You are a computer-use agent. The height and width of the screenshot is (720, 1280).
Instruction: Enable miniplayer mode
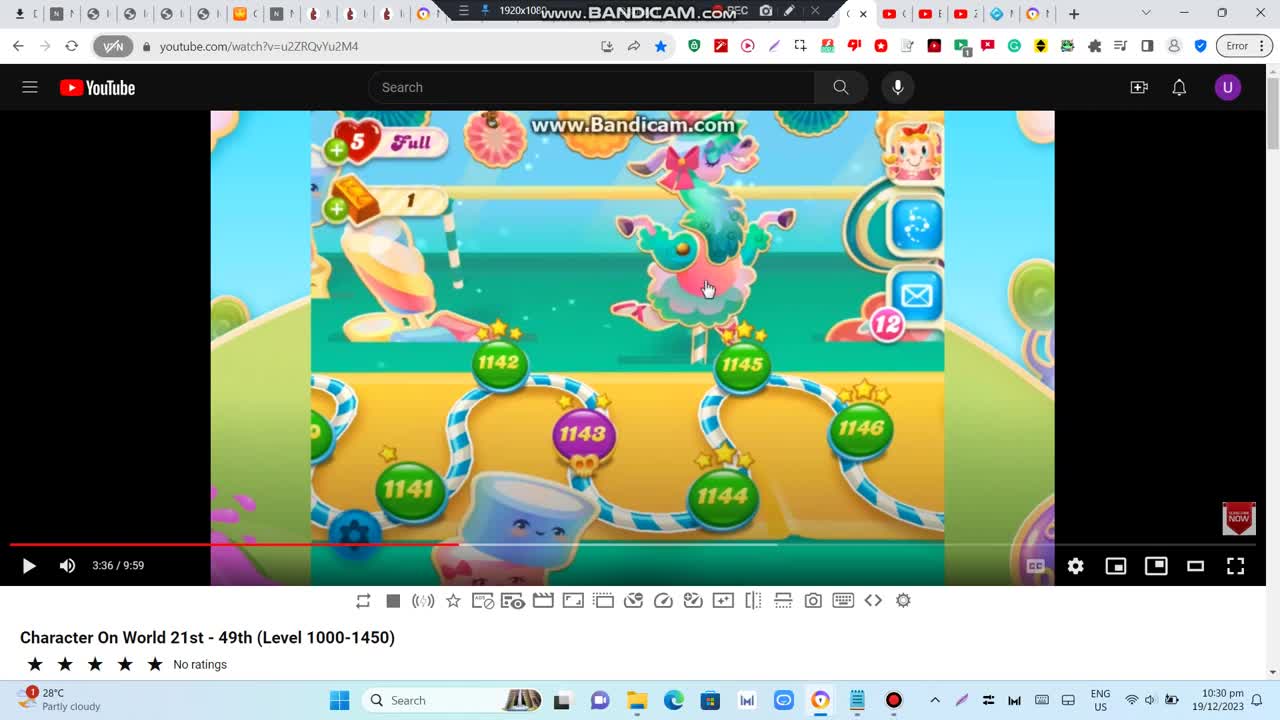(x=1115, y=566)
